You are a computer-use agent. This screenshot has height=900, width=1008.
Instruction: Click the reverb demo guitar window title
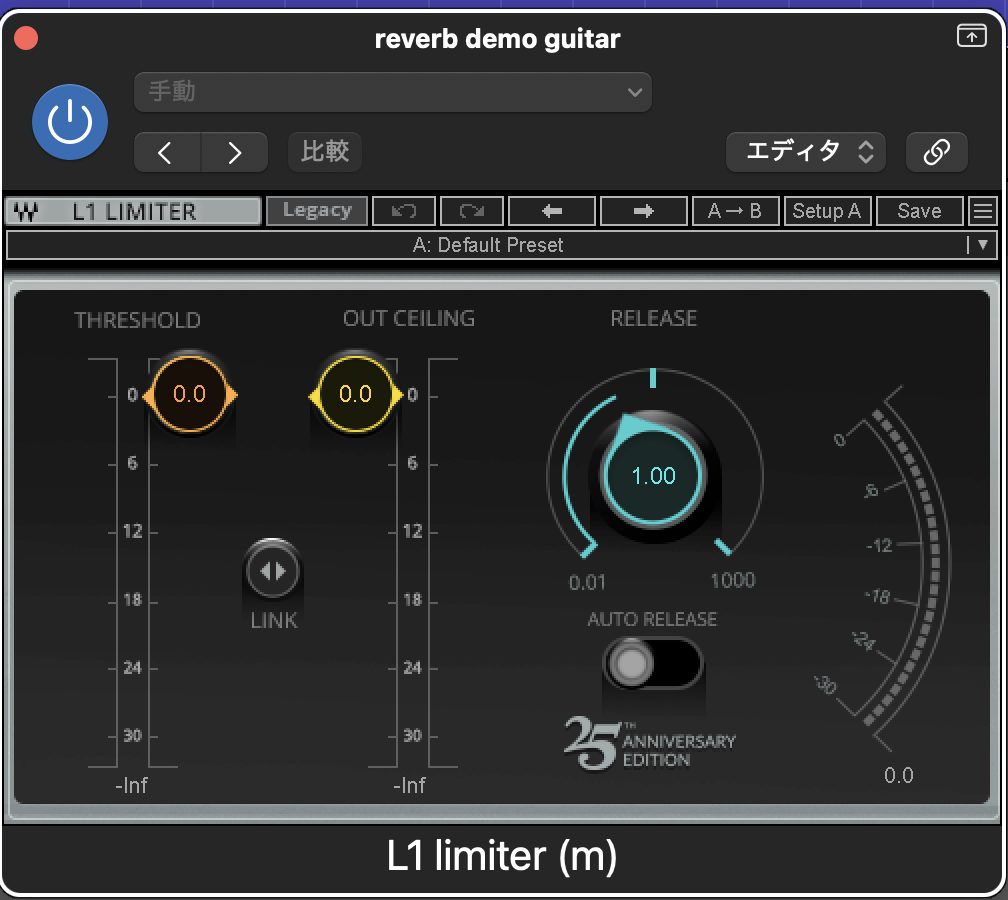(x=497, y=39)
